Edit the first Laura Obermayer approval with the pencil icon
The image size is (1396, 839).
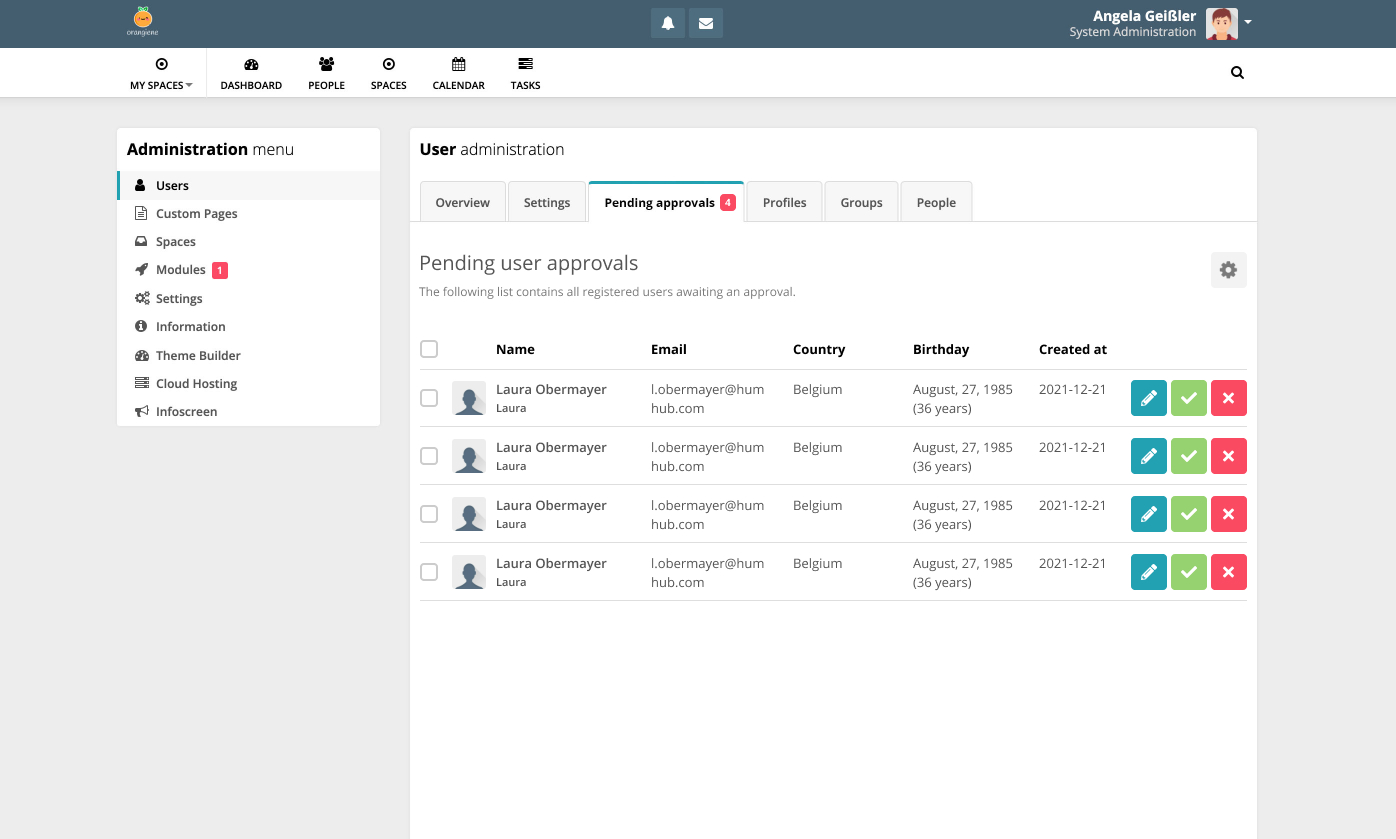pyautogui.click(x=1148, y=397)
